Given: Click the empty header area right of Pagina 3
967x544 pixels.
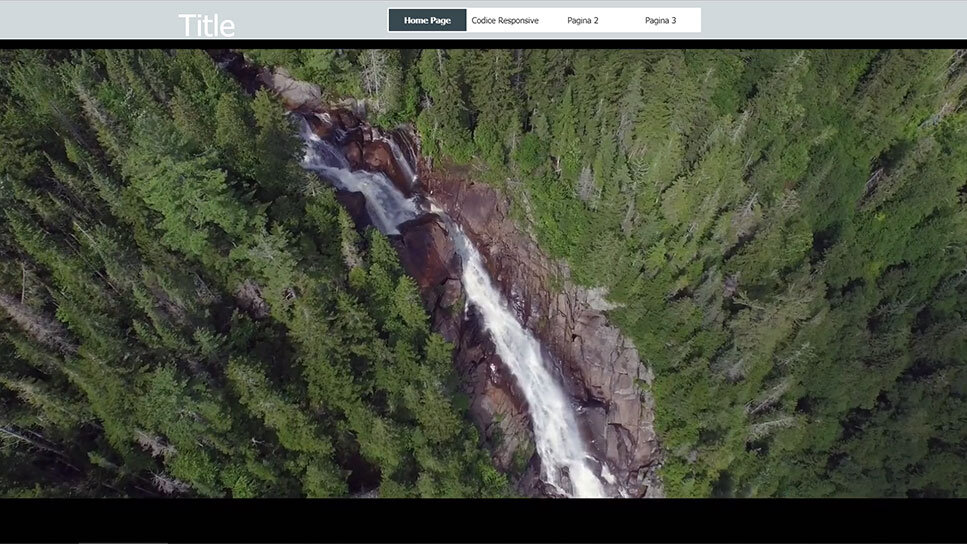Looking at the screenshot, I should (830, 20).
